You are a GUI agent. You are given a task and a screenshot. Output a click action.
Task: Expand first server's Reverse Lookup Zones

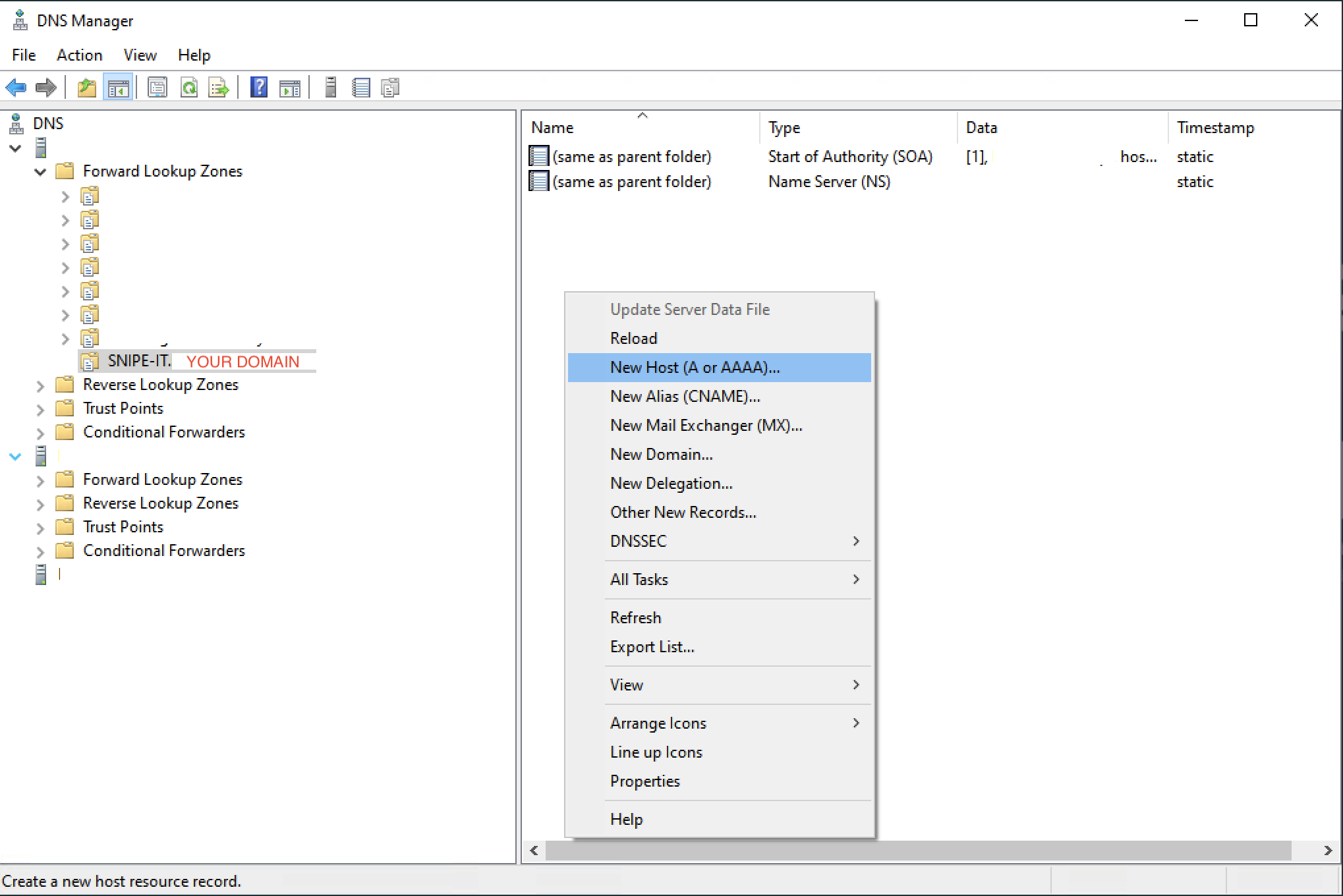40,385
